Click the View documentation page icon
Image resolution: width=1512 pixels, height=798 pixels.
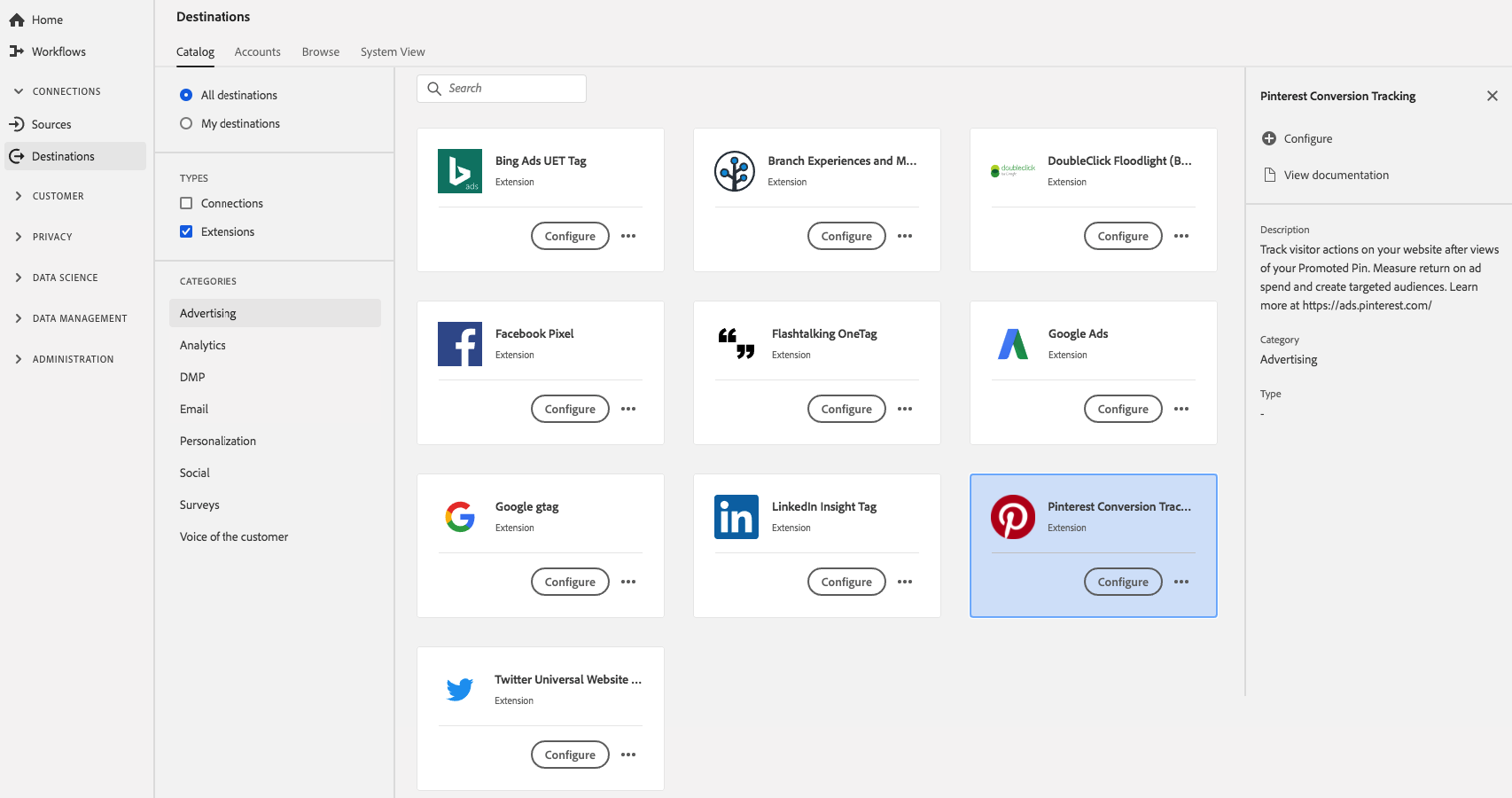(x=1269, y=175)
